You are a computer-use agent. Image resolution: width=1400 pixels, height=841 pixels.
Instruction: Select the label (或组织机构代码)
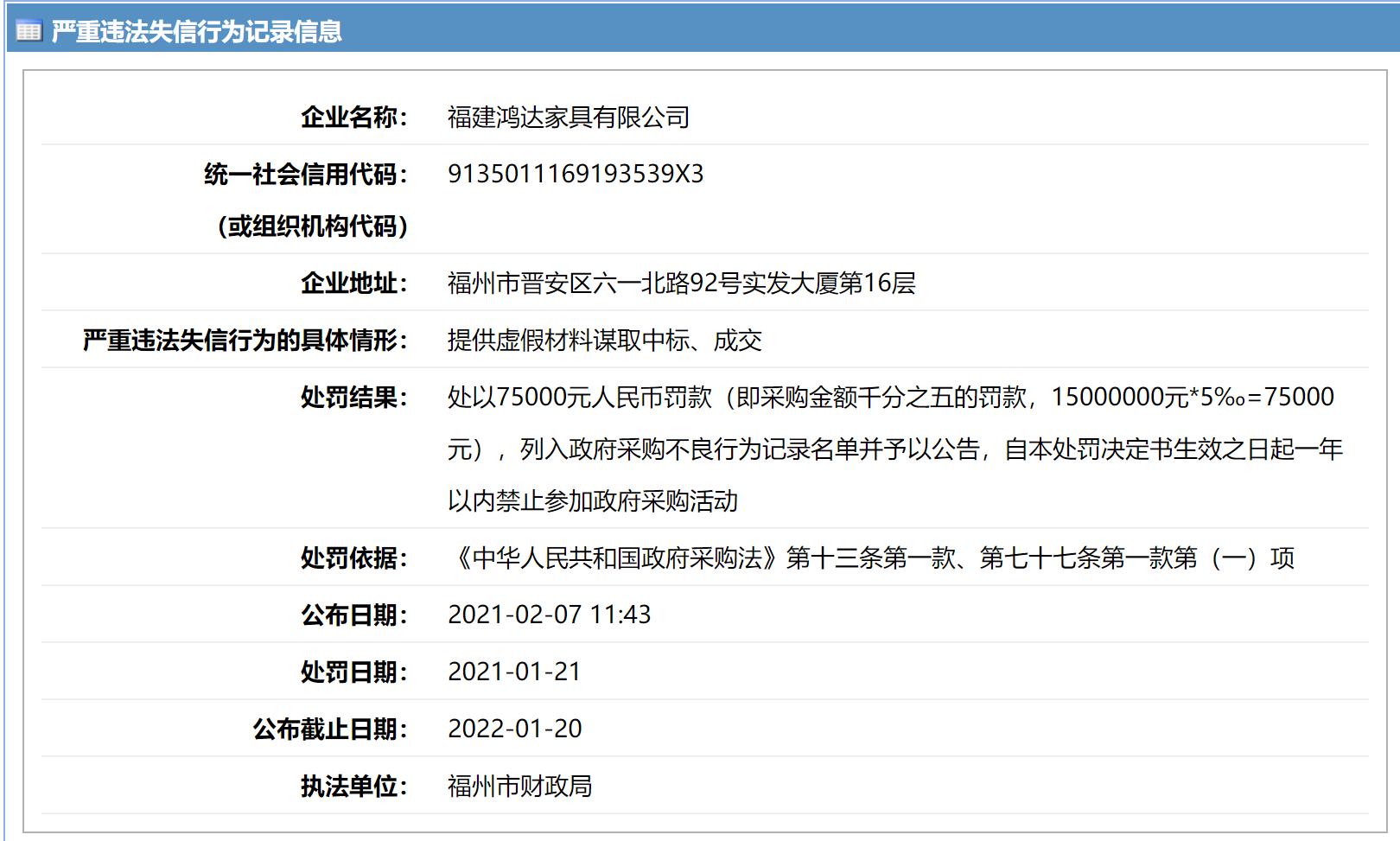(313, 226)
